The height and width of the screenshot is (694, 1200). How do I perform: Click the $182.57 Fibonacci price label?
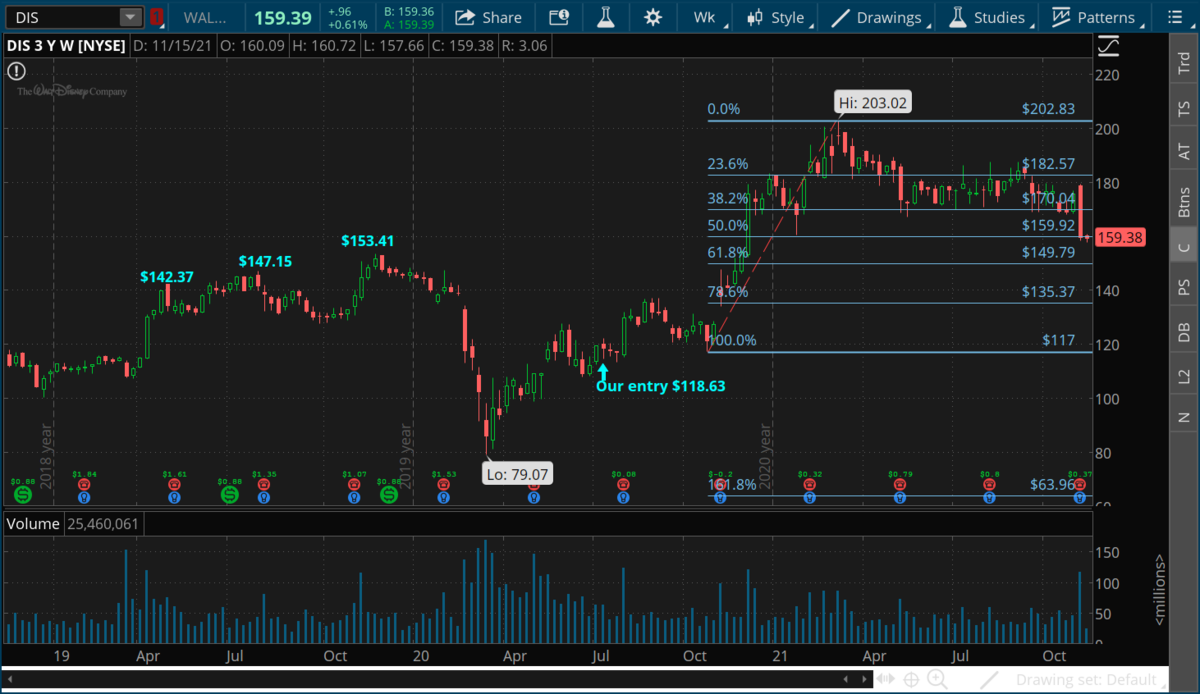[x=1048, y=164]
